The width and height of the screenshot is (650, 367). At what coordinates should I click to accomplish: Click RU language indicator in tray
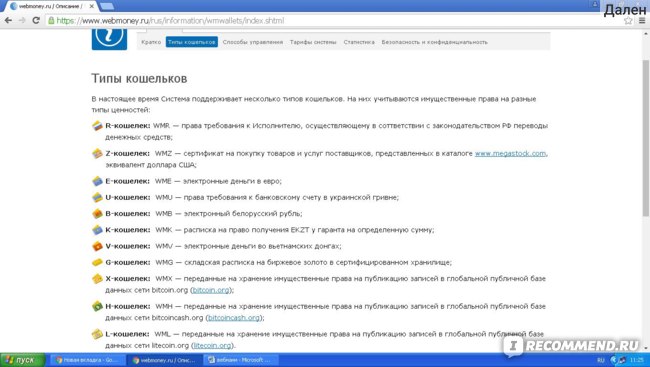(600, 360)
